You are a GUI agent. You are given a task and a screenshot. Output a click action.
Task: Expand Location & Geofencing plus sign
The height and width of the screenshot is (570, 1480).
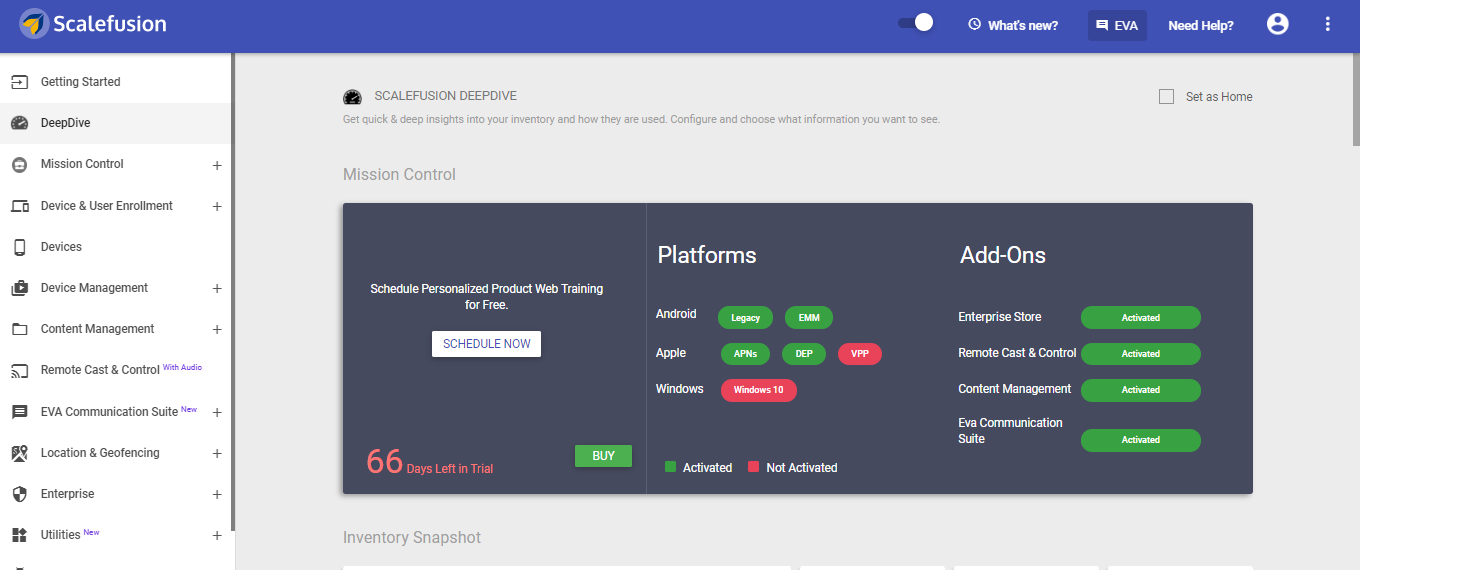217,453
